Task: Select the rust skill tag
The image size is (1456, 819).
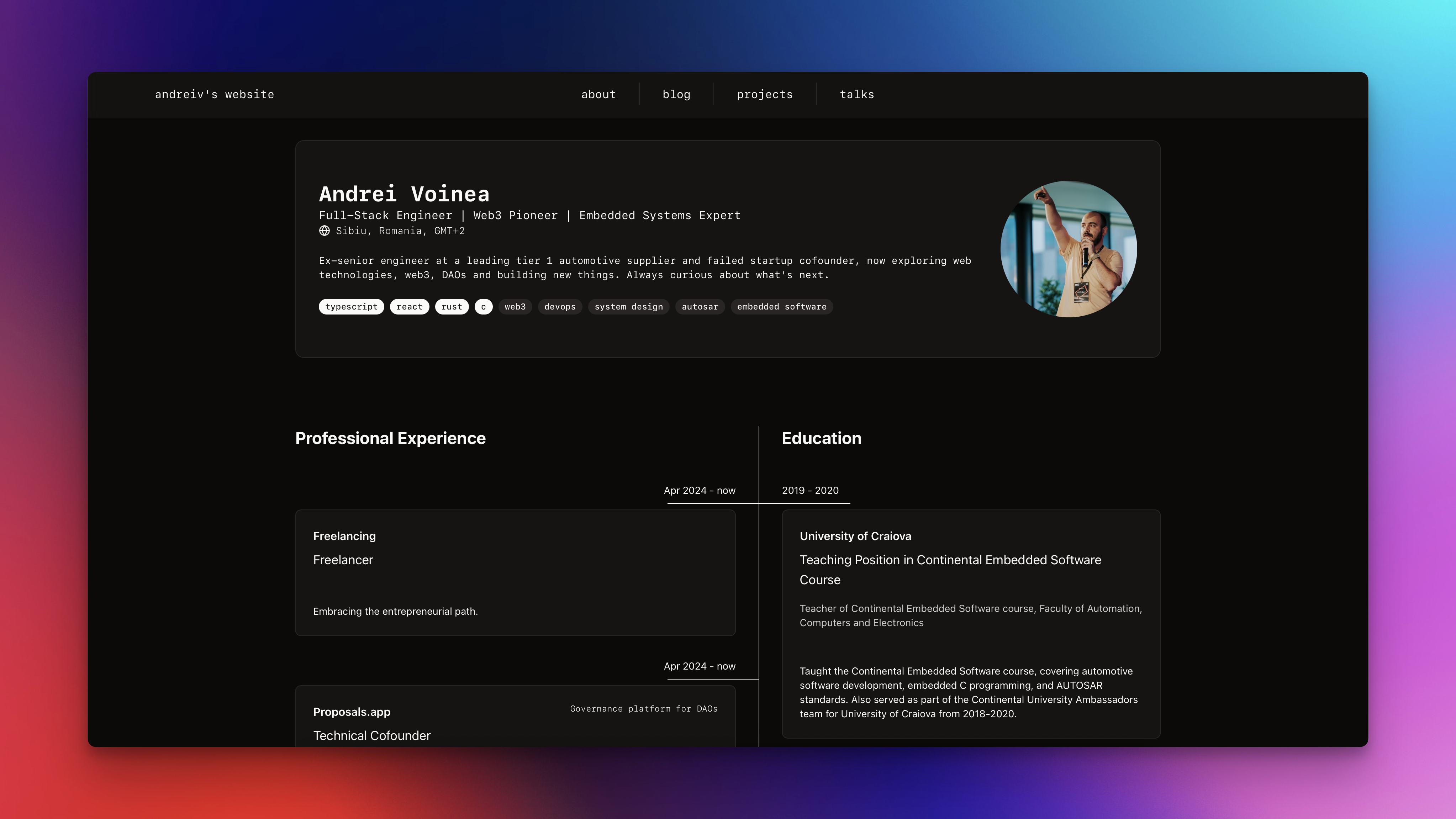Action: pyautogui.click(x=452, y=306)
